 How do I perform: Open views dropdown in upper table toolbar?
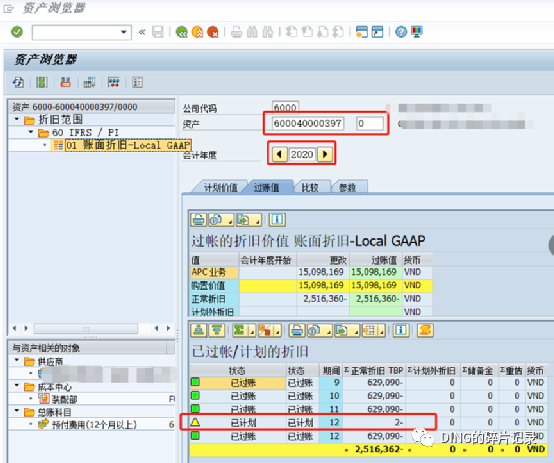tap(221, 220)
